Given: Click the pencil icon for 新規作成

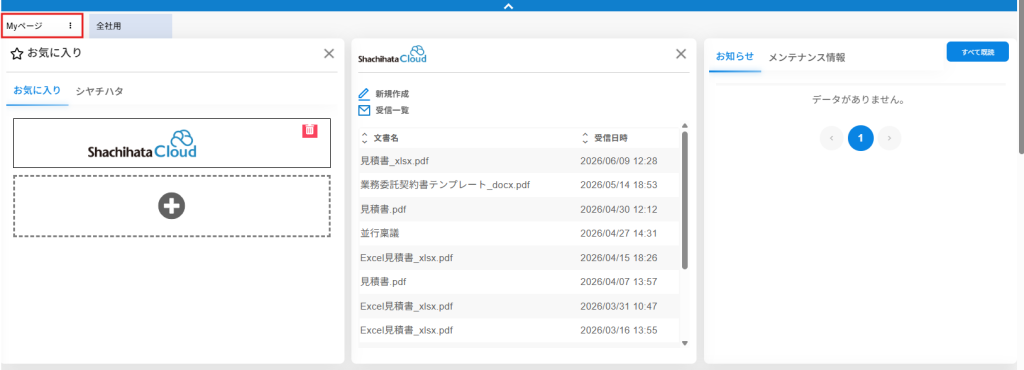Looking at the screenshot, I should [x=364, y=94].
